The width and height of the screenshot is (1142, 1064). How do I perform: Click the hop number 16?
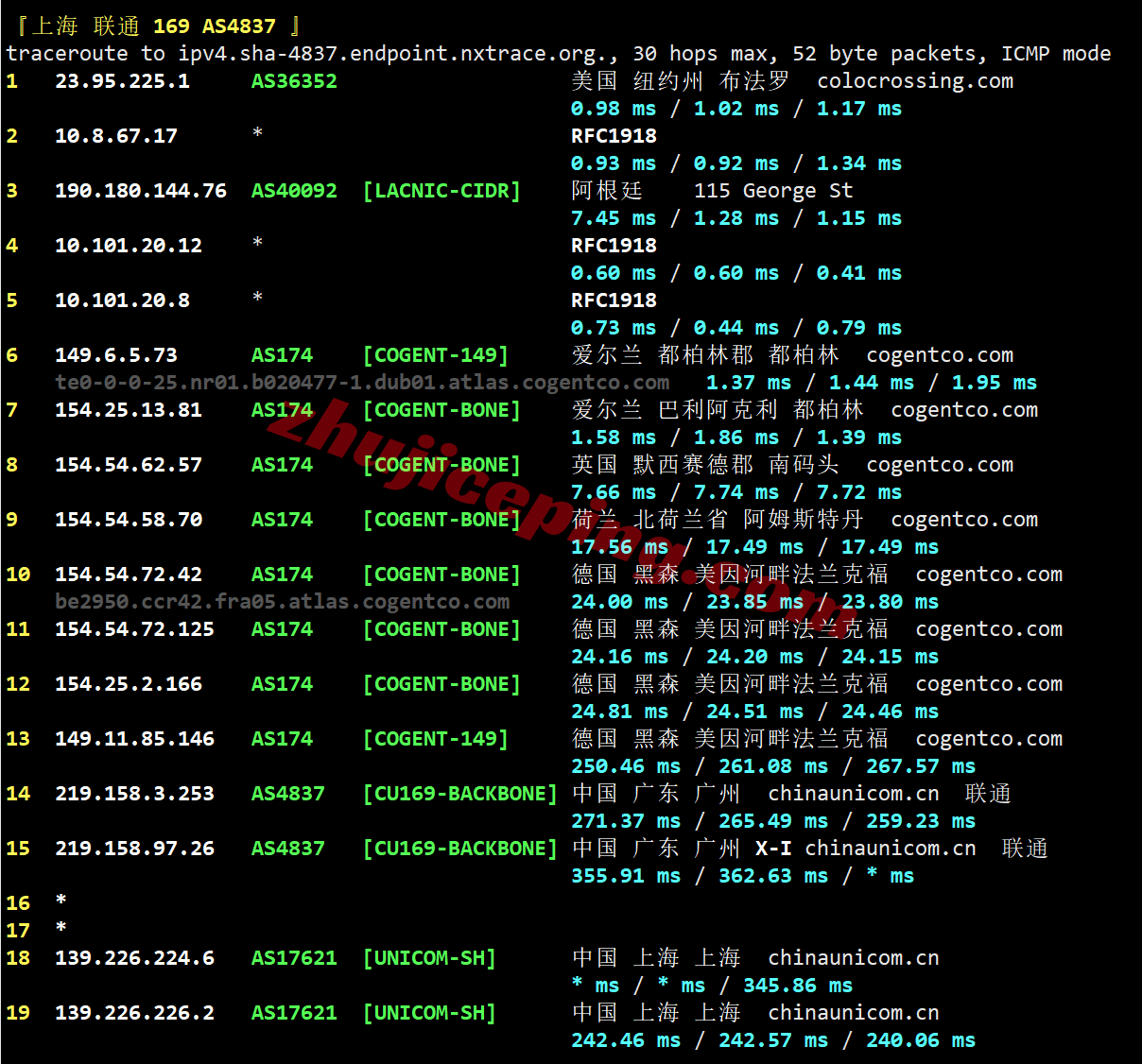point(18,903)
